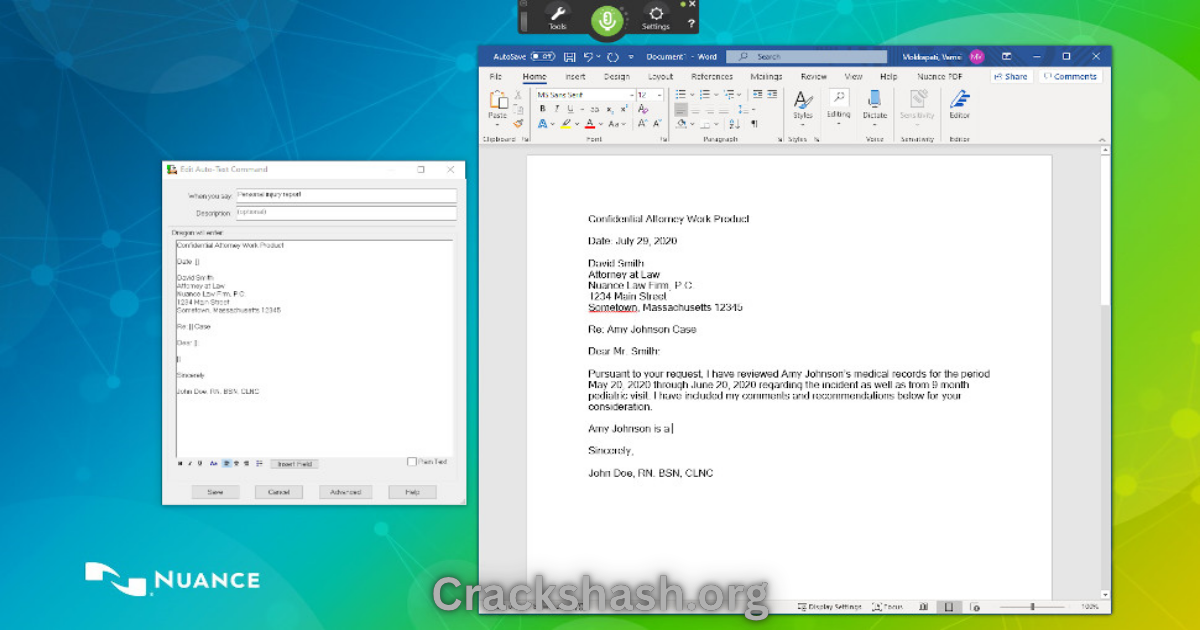Click the red font color button
The width and height of the screenshot is (1200, 630).
point(590,124)
